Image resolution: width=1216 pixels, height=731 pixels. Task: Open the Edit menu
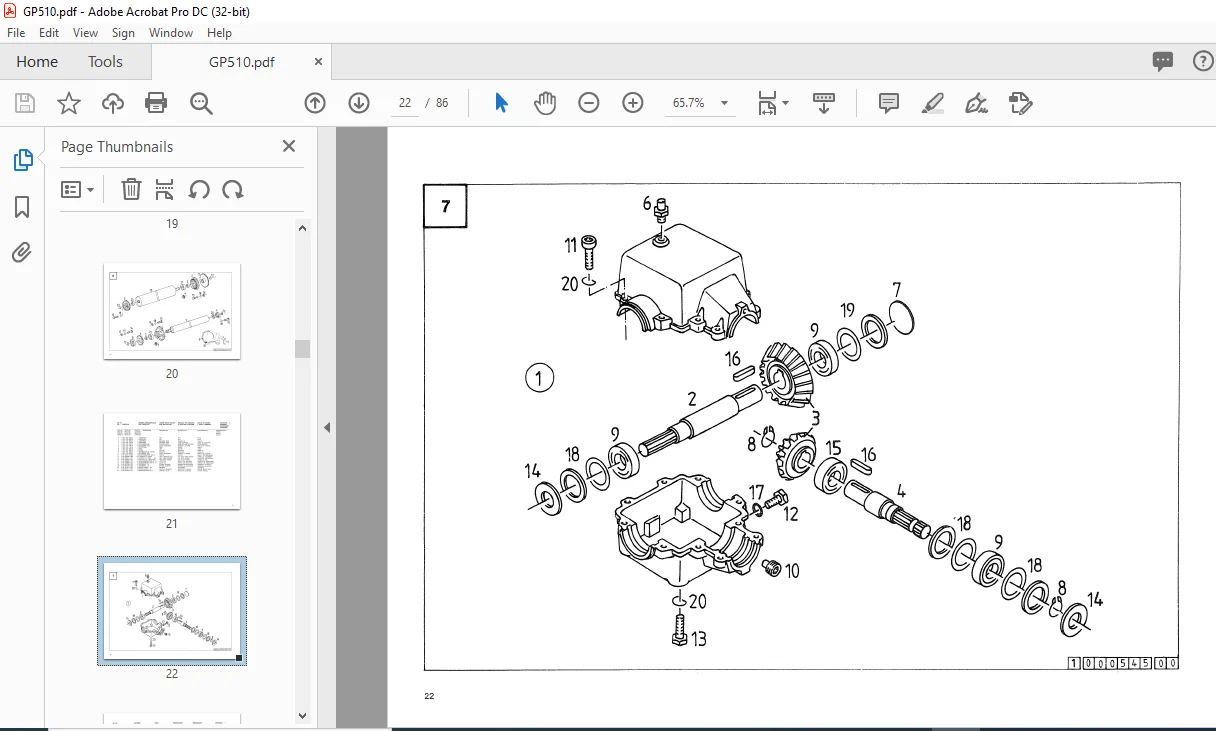[x=49, y=33]
